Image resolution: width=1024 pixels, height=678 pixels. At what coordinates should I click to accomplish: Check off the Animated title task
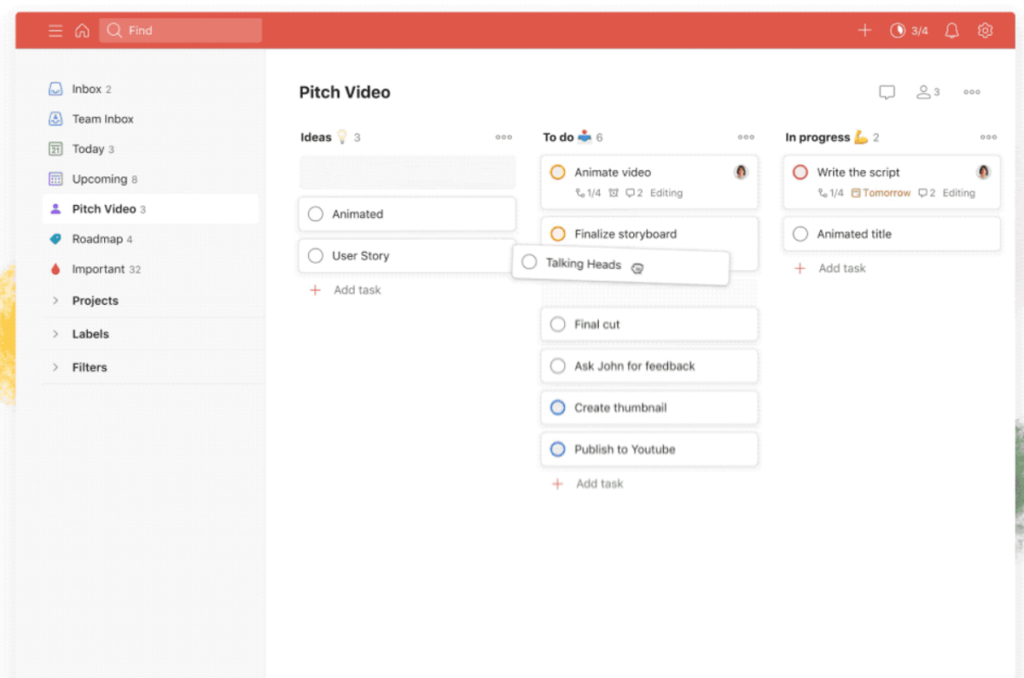coord(800,233)
